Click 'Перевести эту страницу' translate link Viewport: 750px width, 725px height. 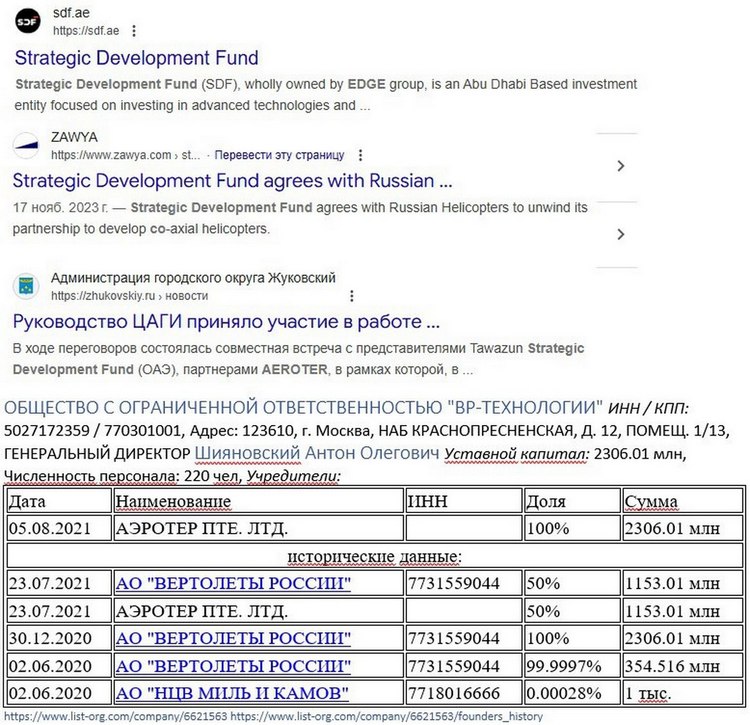279,155
